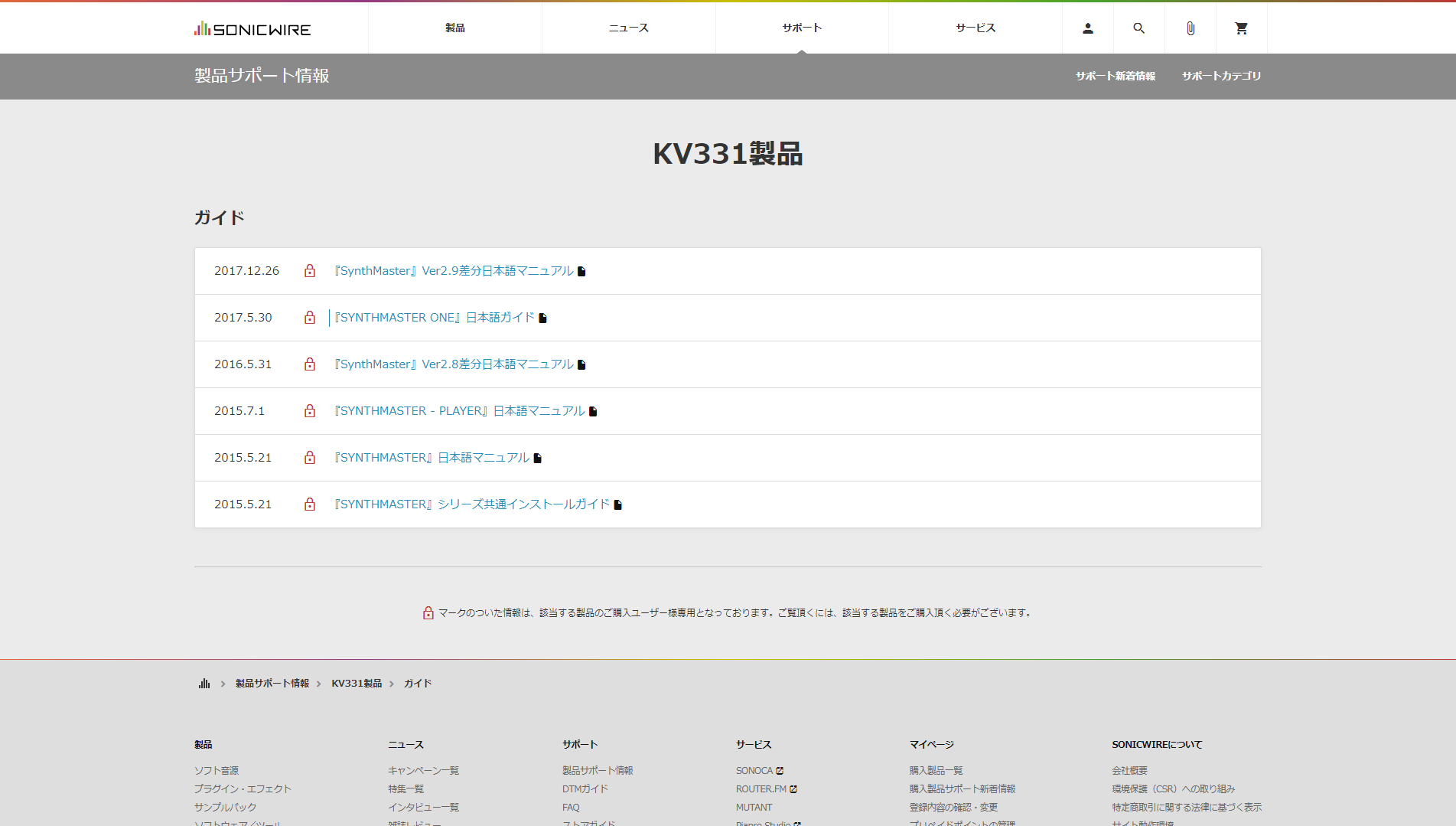The height and width of the screenshot is (826, 1456).
Task: Go to サポート新着情報 tab
Action: (x=1116, y=76)
